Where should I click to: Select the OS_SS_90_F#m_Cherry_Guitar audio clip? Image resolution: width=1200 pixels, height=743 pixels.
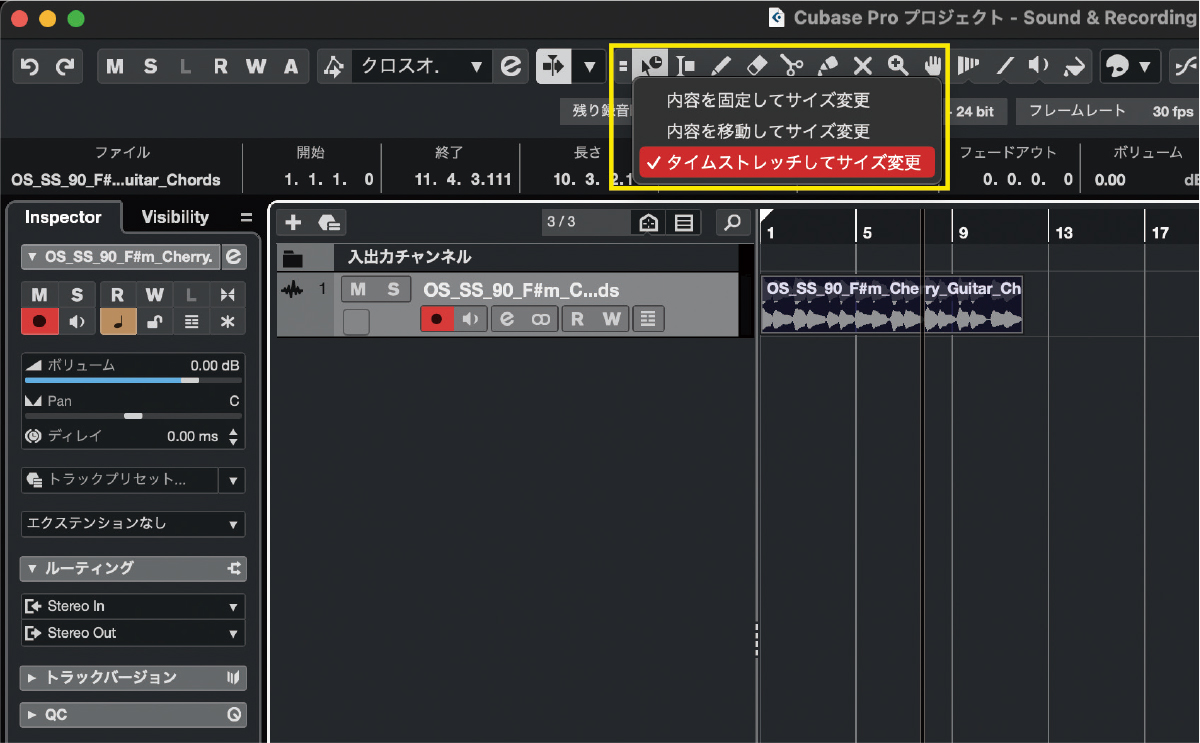tap(892, 305)
